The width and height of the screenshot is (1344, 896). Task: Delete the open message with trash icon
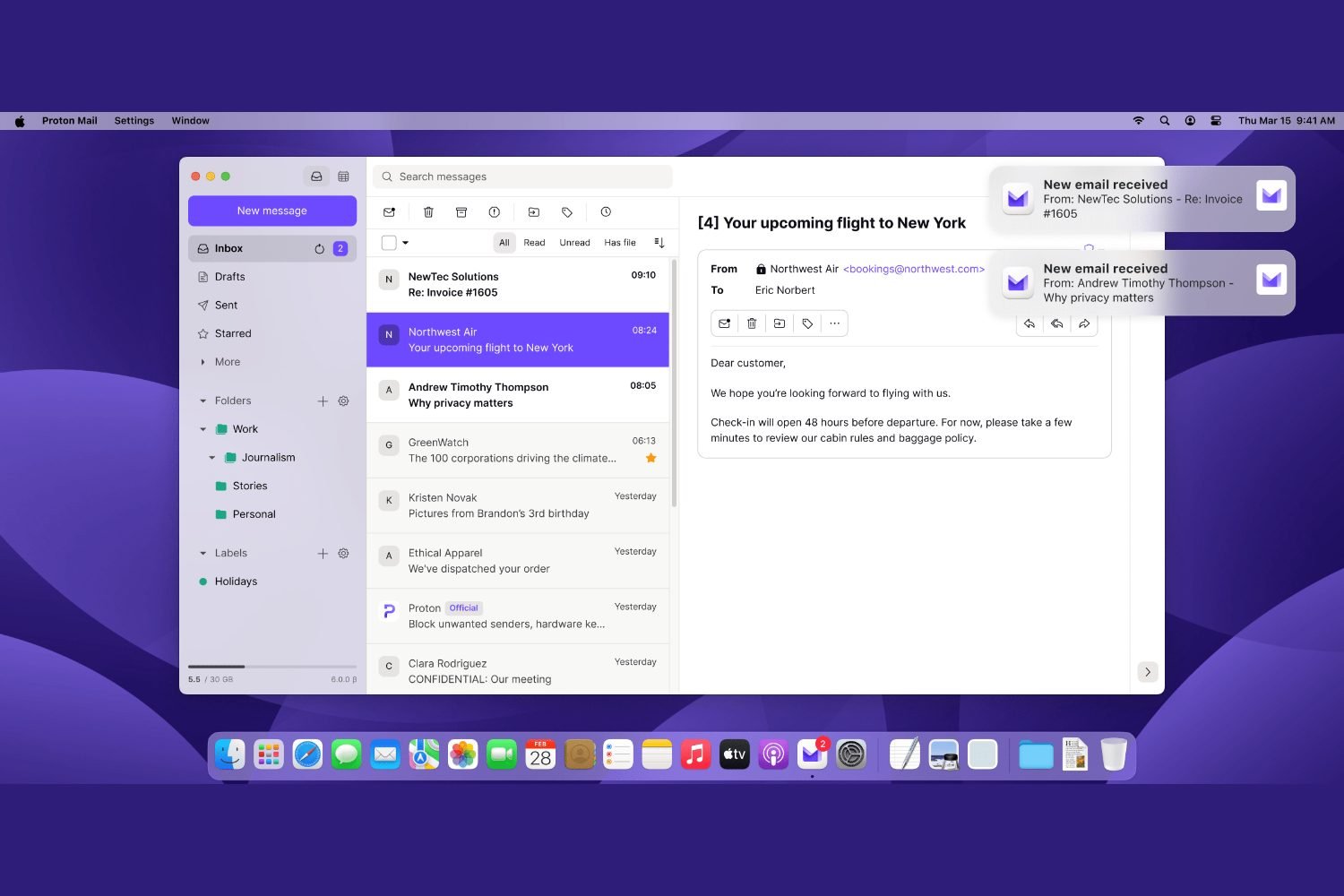(x=752, y=323)
